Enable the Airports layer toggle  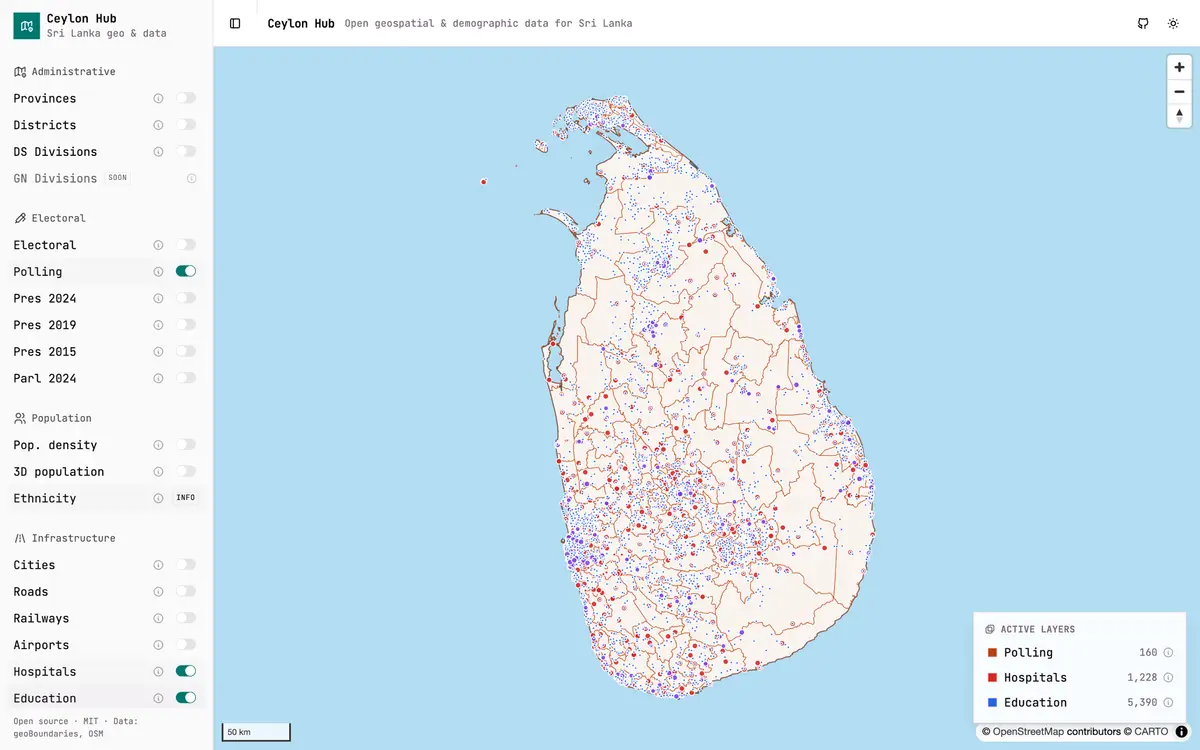coord(186,645)
